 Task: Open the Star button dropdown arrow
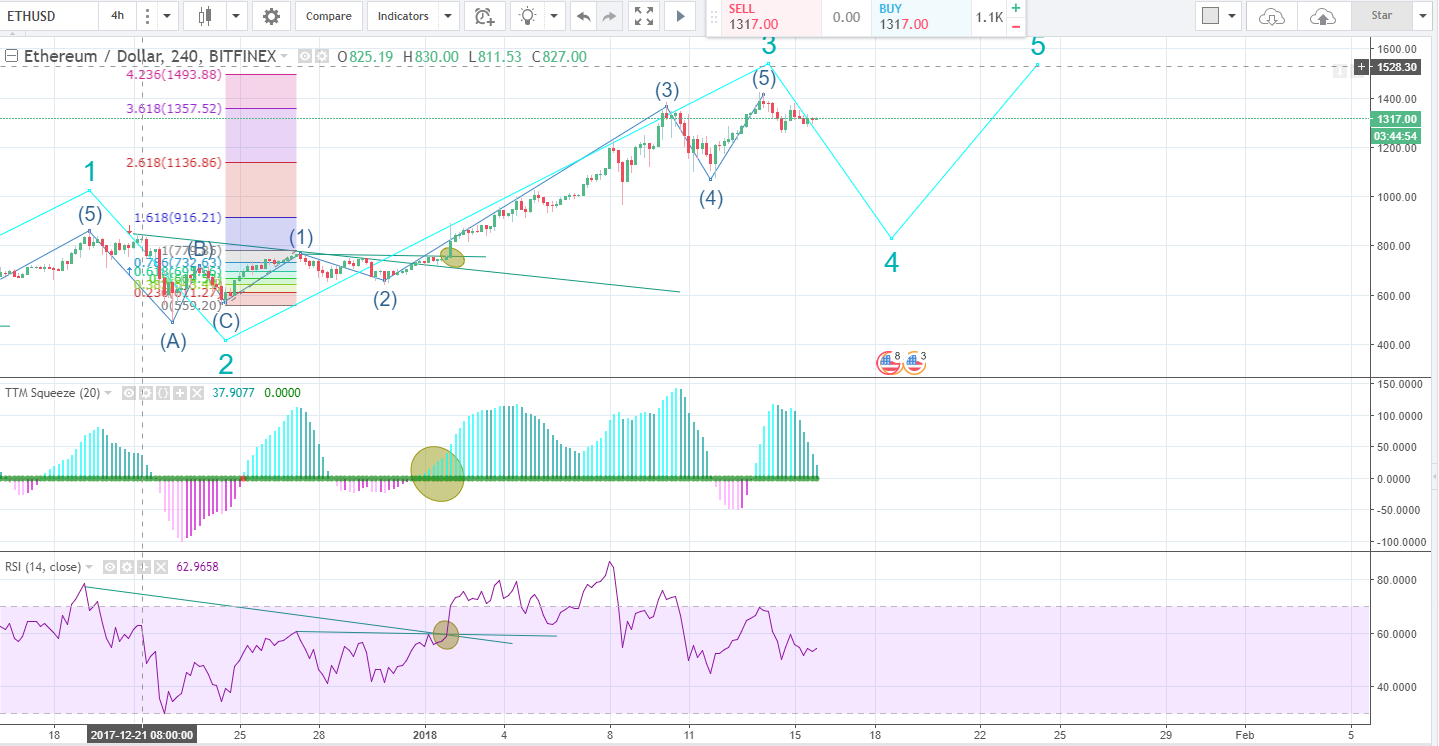(x=1422, y=16)
